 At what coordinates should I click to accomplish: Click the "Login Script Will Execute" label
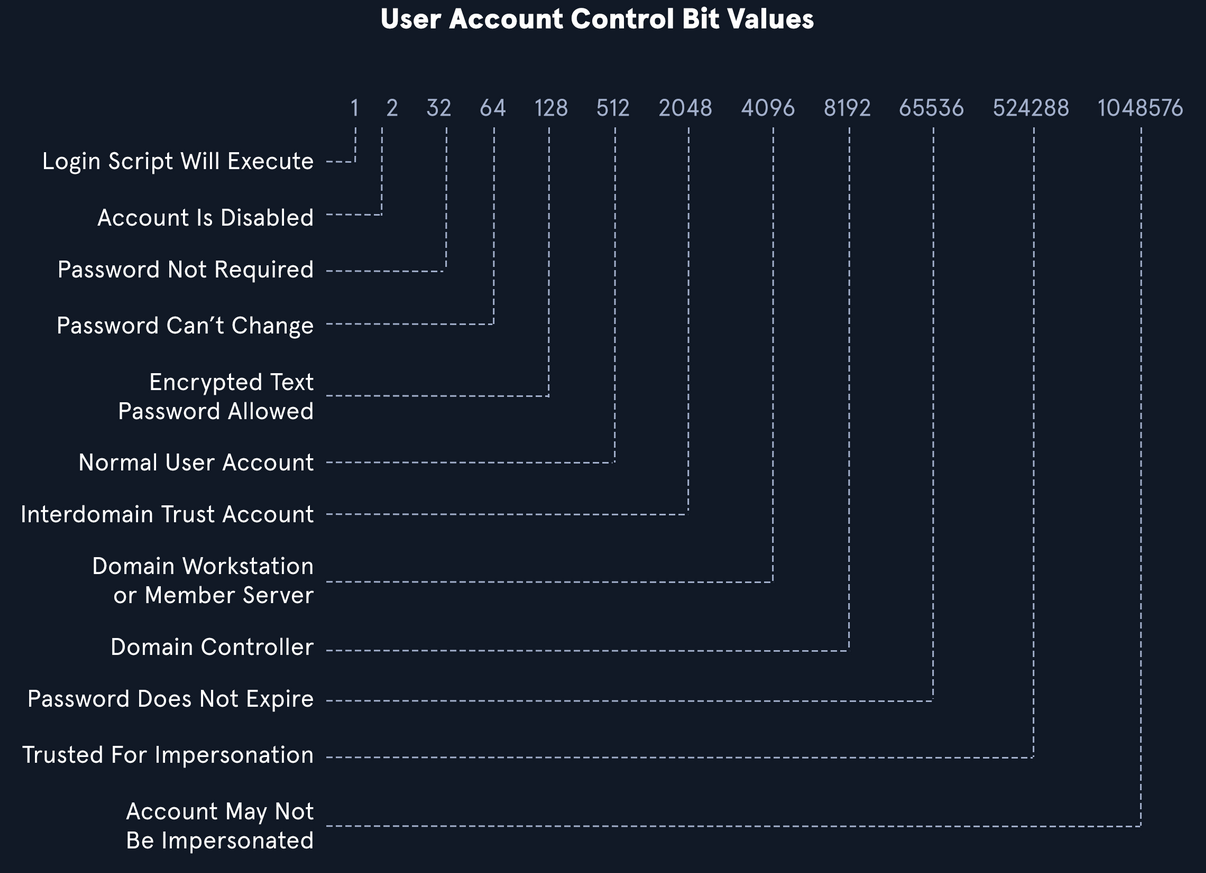point(178,162)
